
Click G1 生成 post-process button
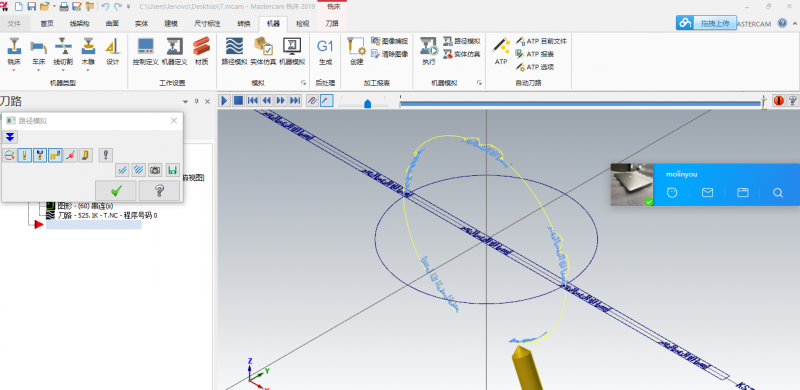coord(325,51)
